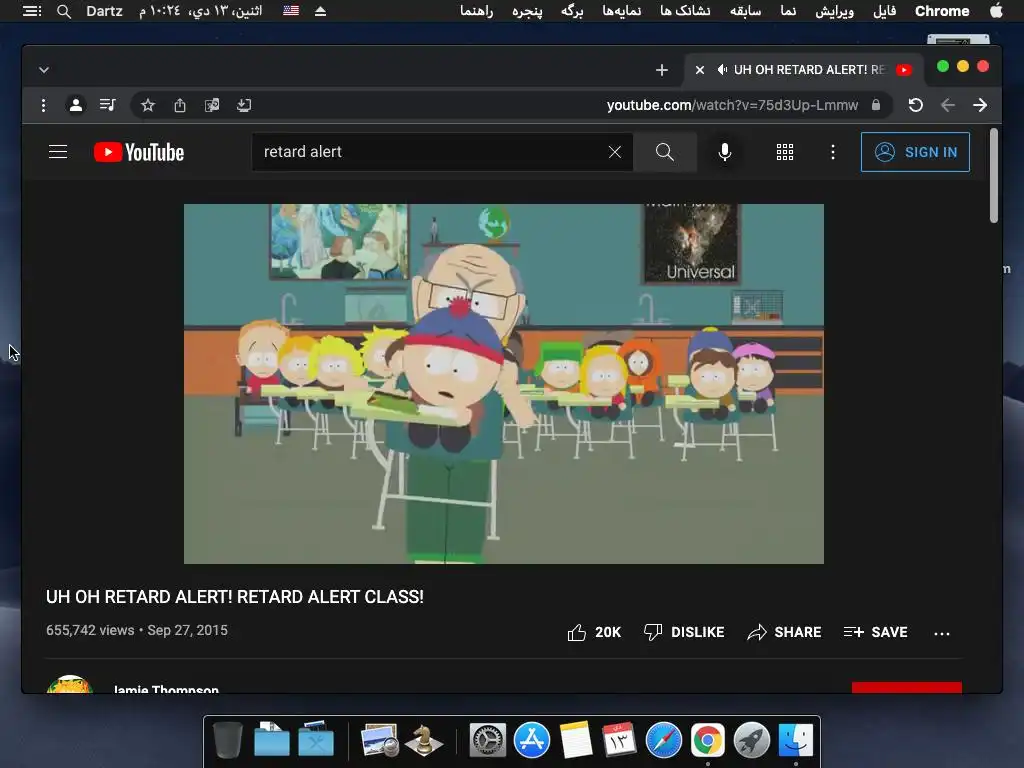Click Google Chrome in the Dock
Image resolution: width=1024 pixels, height=768 pixels.
[708, 740]
